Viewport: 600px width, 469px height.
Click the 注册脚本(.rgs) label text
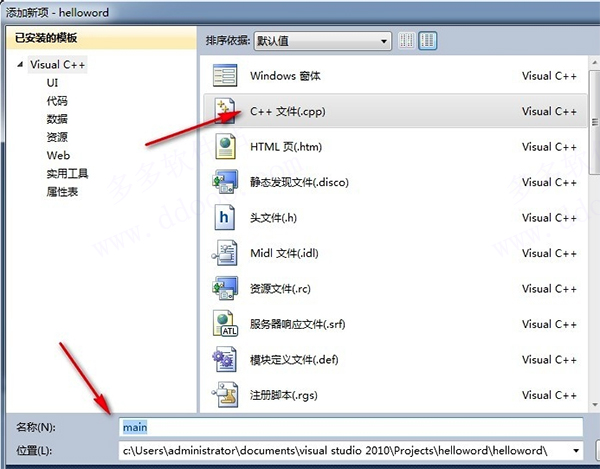point(284,395)
